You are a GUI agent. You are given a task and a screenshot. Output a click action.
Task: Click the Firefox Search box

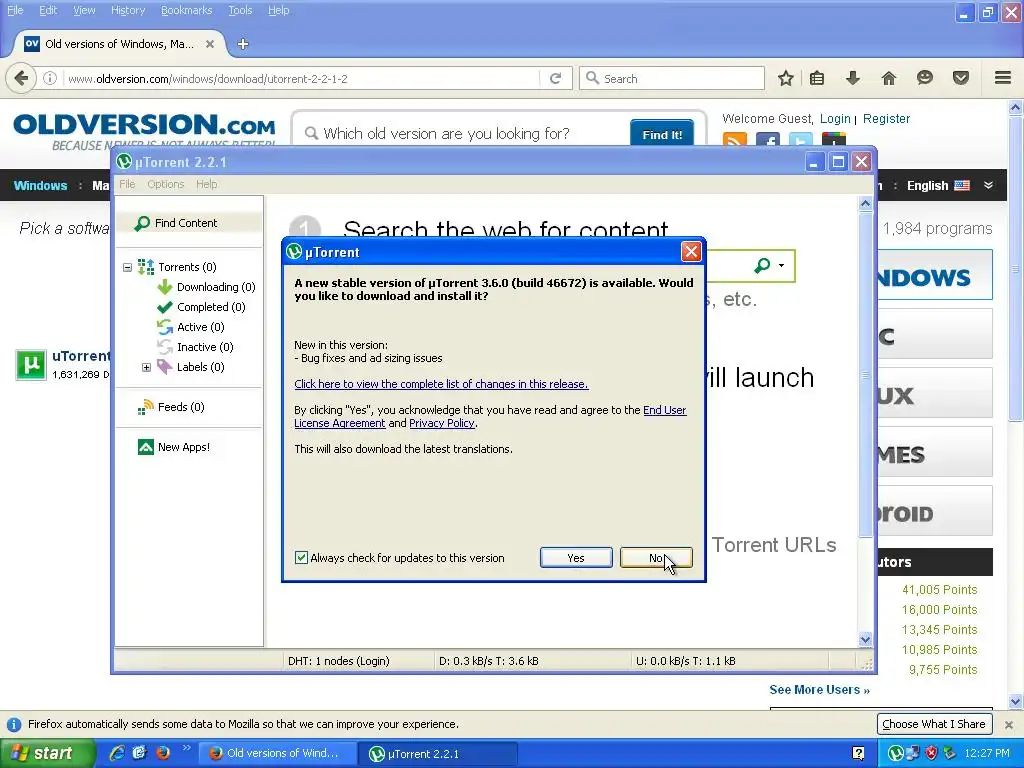672,78
